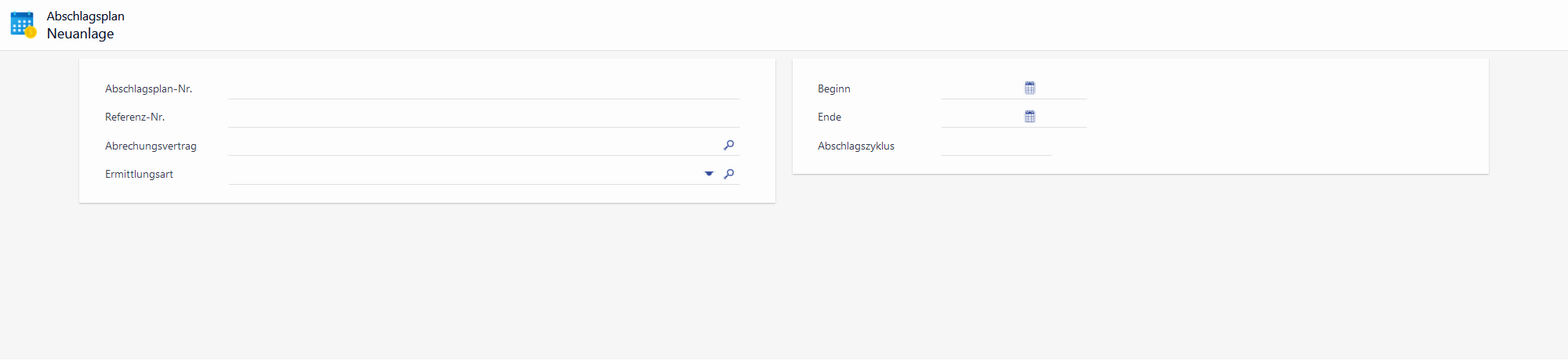Click the Abrechungsvertrag label text

click(x=151, y=146)
